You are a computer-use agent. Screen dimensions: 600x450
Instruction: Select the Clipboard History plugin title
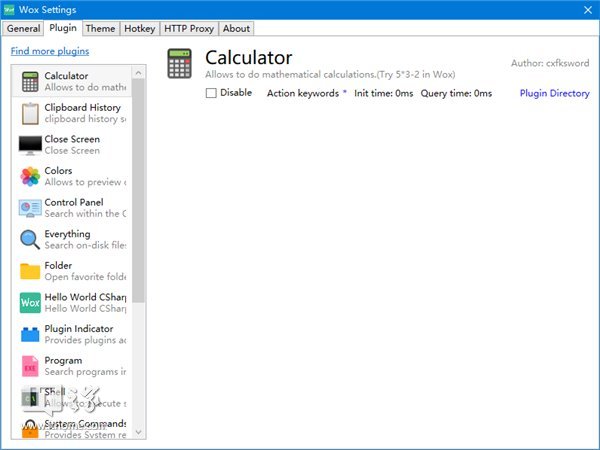point(83,108)
